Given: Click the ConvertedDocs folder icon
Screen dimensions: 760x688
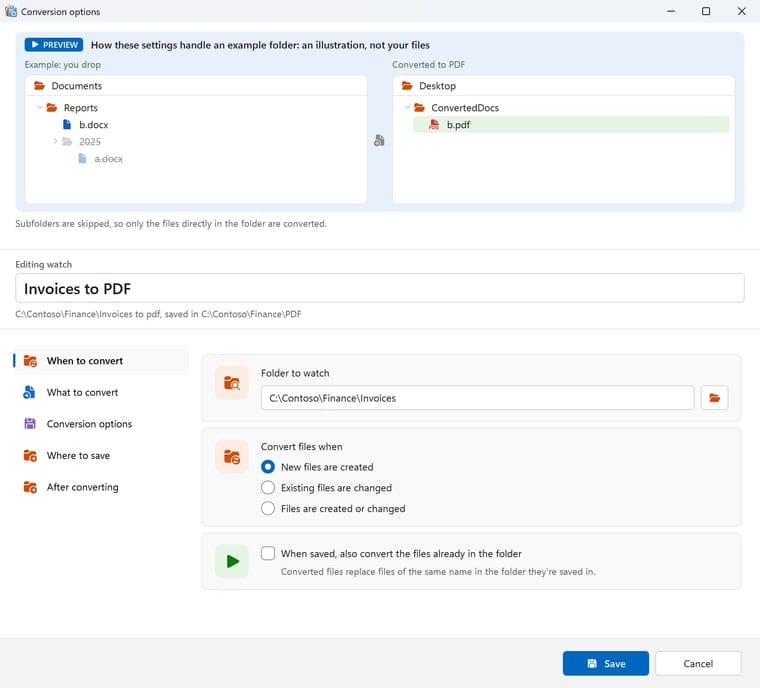Looking at the screenshot, I should pos(420,108).
